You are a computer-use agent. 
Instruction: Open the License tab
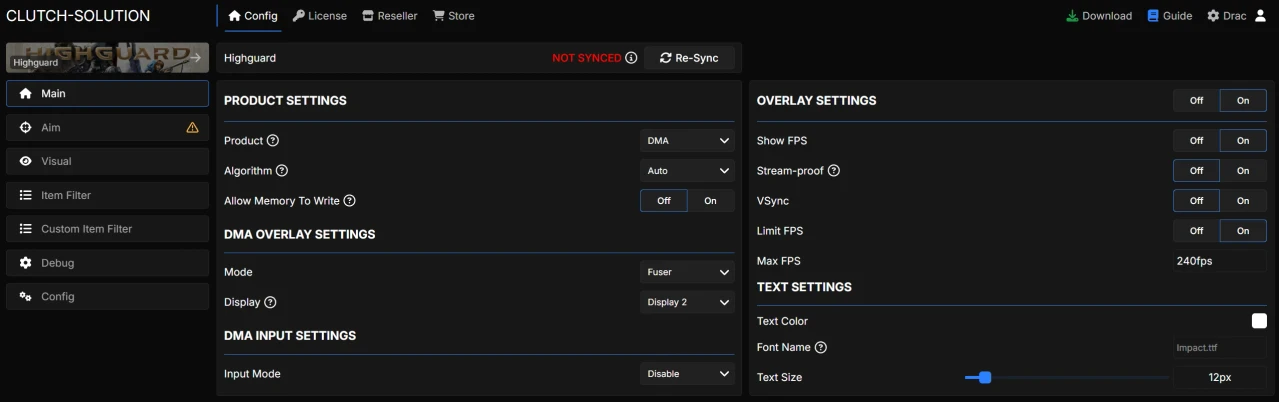tap(319, 16)
